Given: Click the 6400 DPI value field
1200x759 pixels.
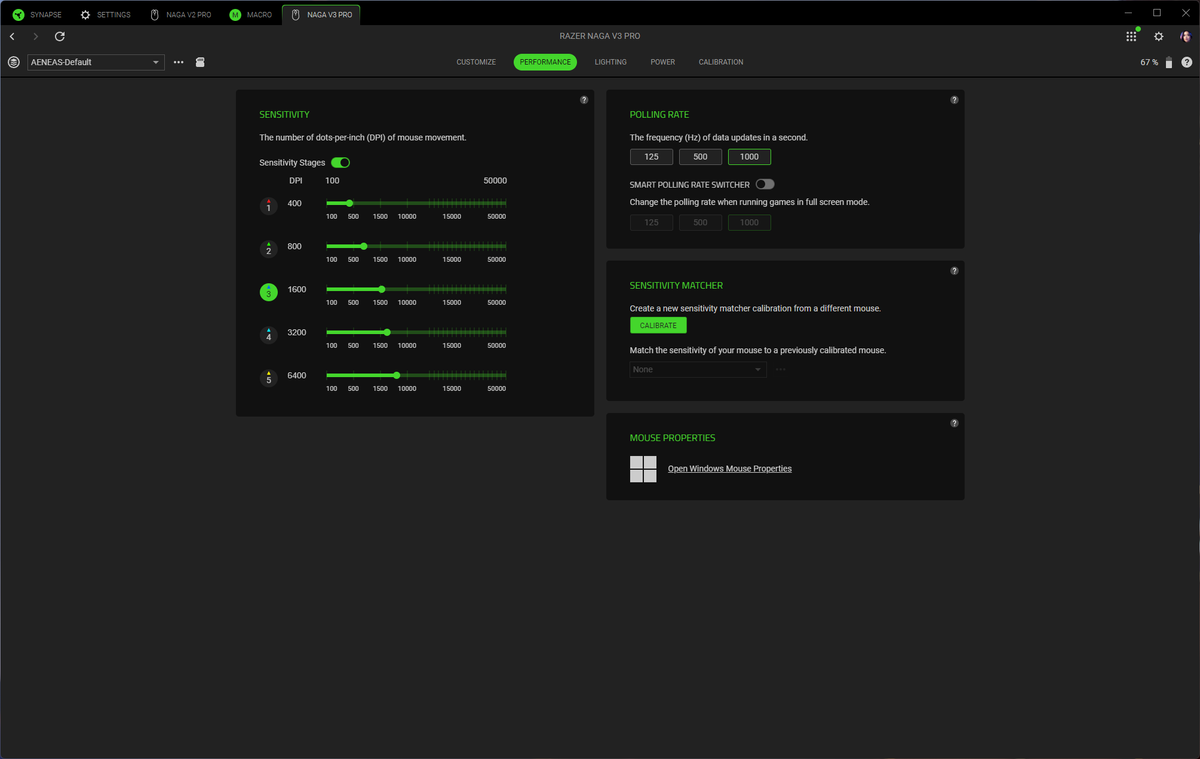Looking at the screenshot, I should click(x=297, y=375).
